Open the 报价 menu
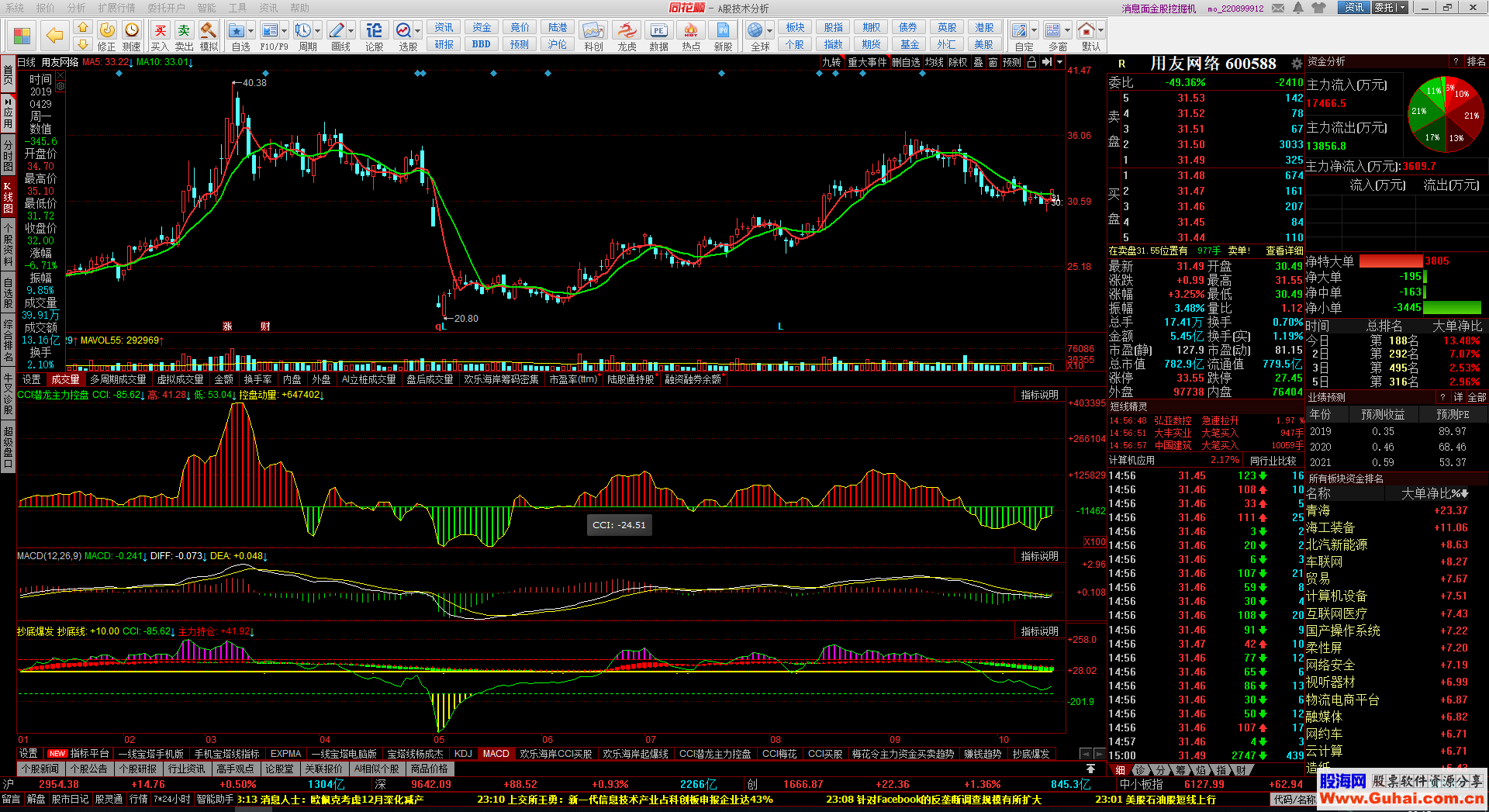 (x=46, y=8)
